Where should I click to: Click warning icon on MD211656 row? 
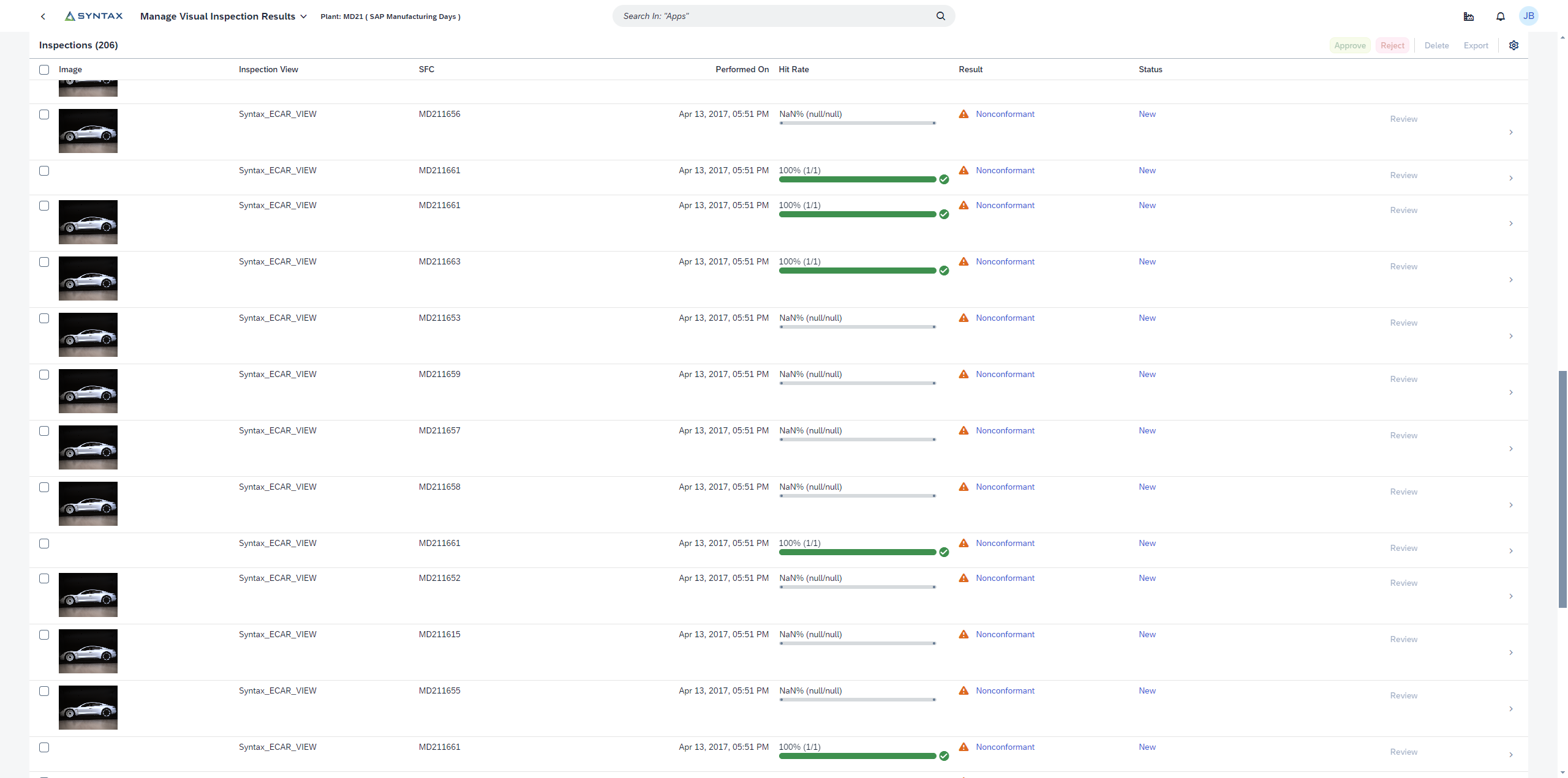963,114
